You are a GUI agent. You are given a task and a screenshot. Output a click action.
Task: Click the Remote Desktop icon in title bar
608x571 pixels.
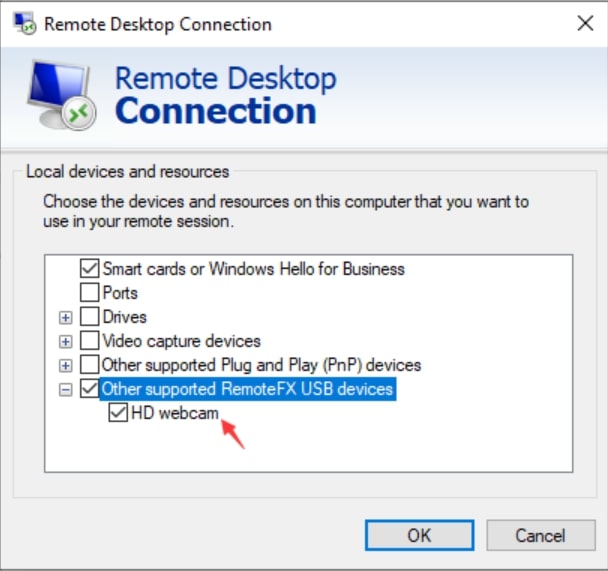pyautogui.click(x=22, y=24)
